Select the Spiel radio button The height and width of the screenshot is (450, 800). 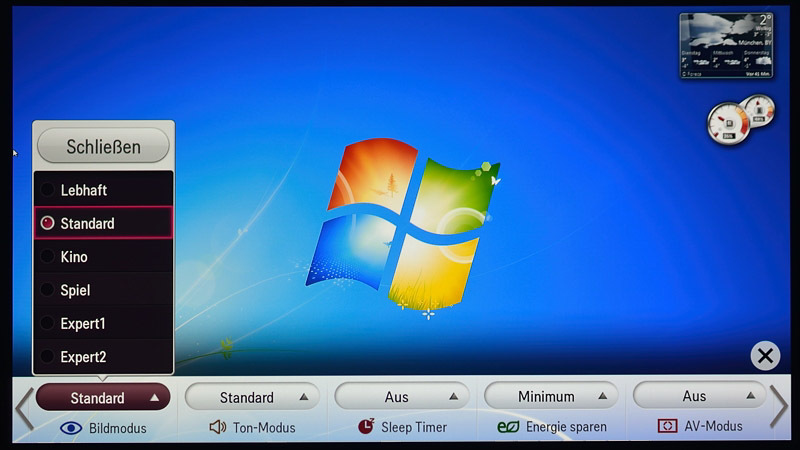[47, 290]
